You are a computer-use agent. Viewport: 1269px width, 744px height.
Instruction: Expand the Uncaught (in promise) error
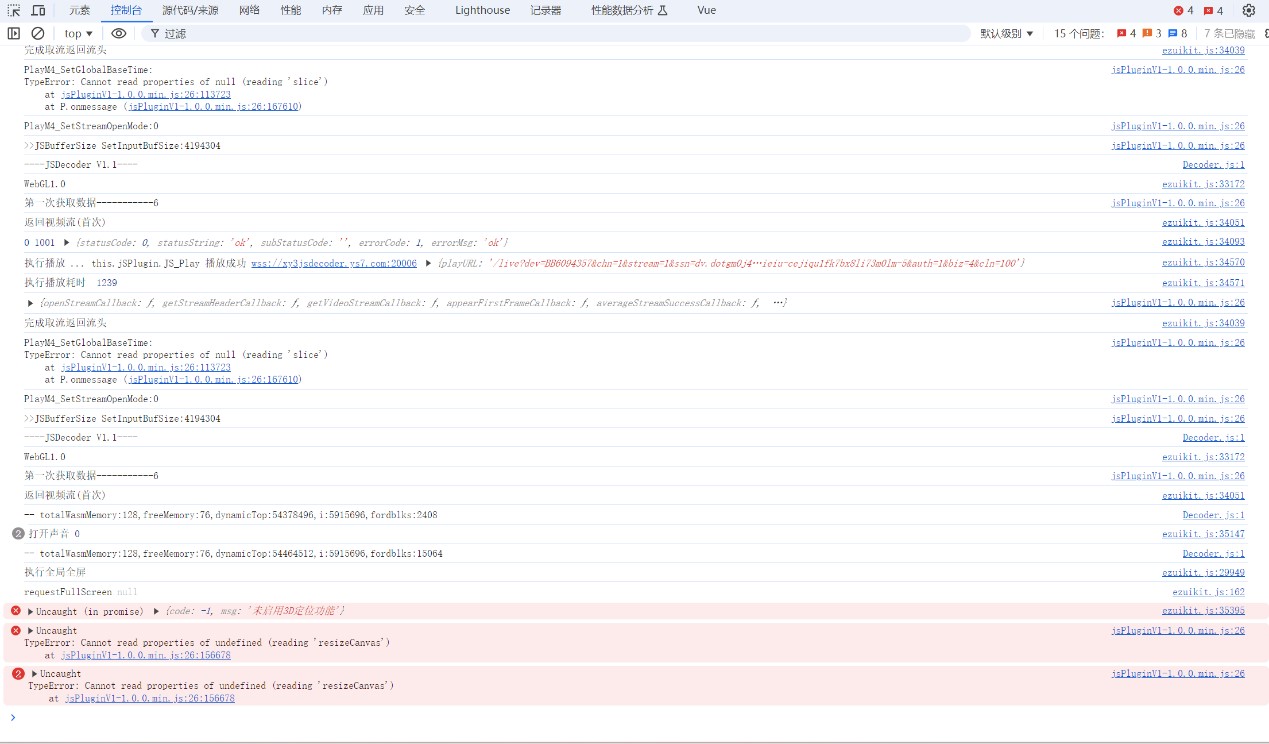(30, 611)
